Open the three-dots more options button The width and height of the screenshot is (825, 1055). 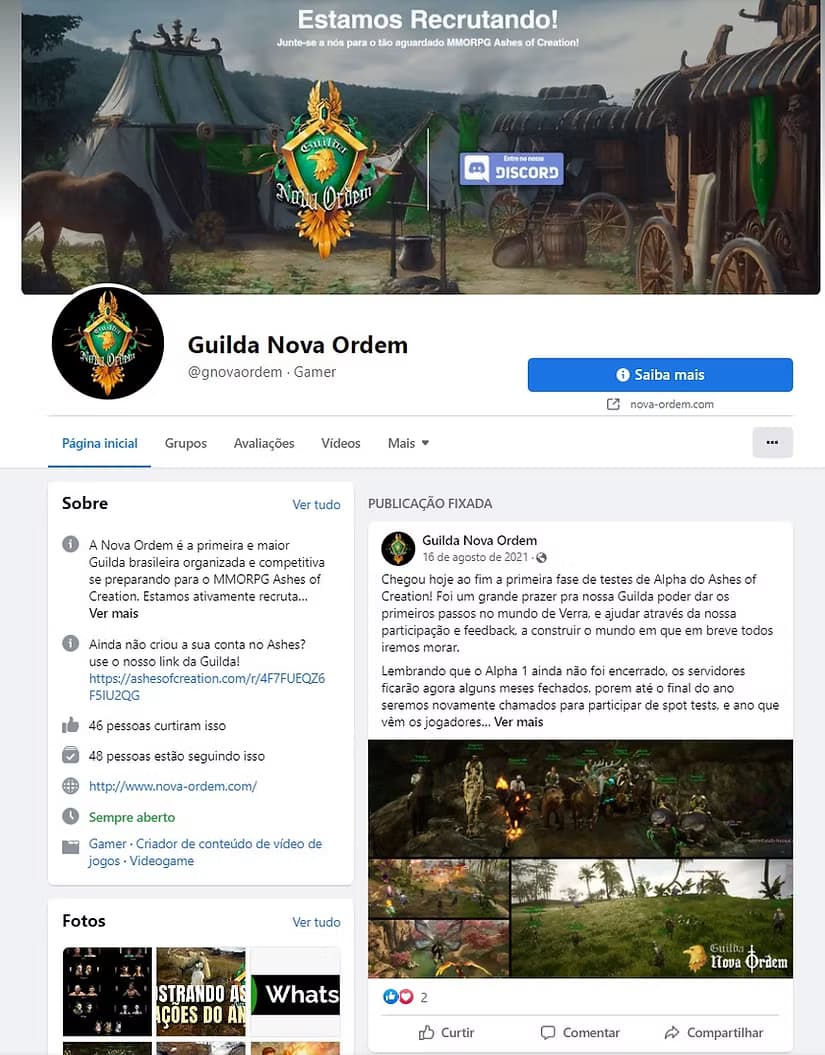tap(773, 443)
